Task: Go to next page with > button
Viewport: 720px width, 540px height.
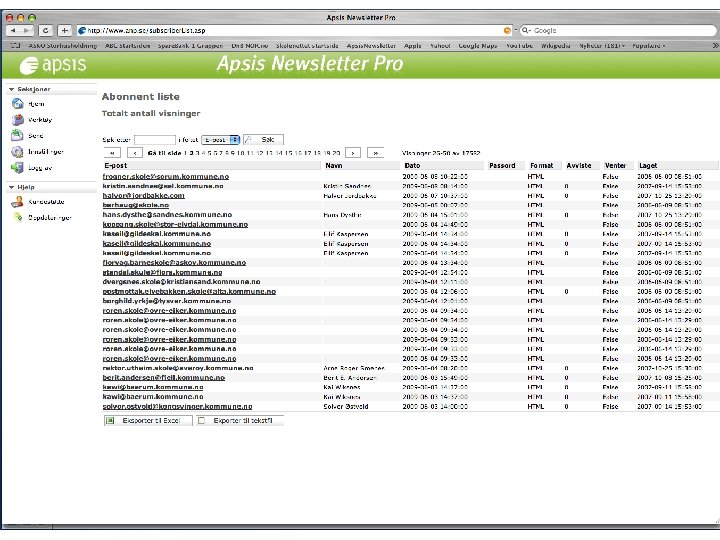Action: [x=353, y=153]
